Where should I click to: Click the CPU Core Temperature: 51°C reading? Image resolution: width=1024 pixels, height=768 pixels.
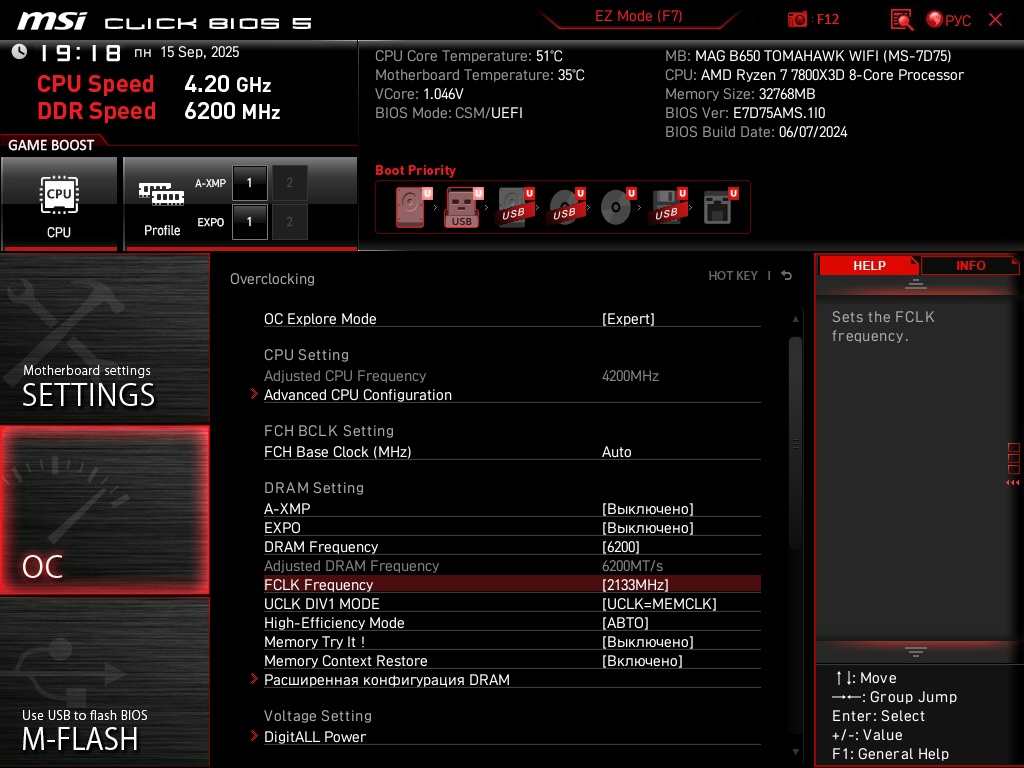(469, 56)
